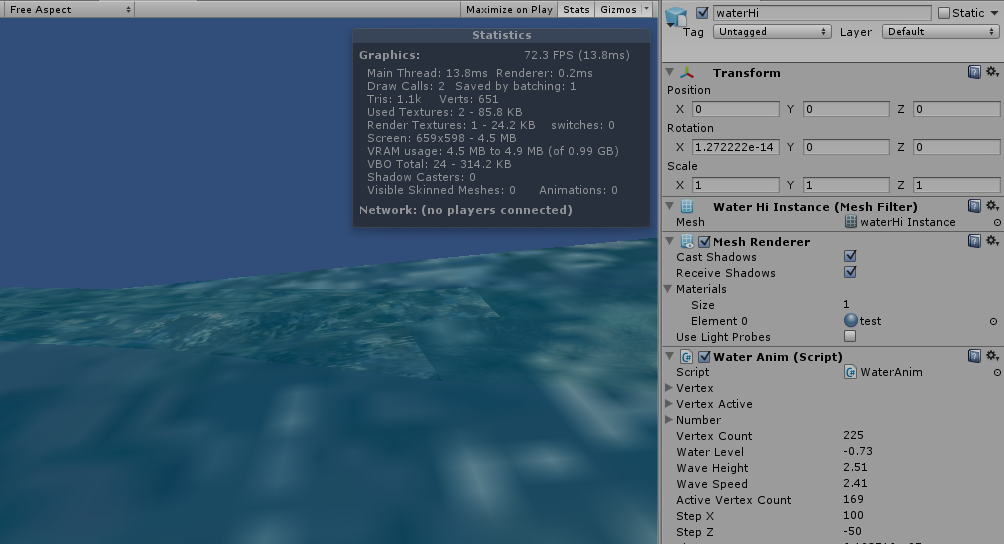The image size is (1004, 546).
Task: Expand the Vertex Active array foldout
Action: click(669, 404)
